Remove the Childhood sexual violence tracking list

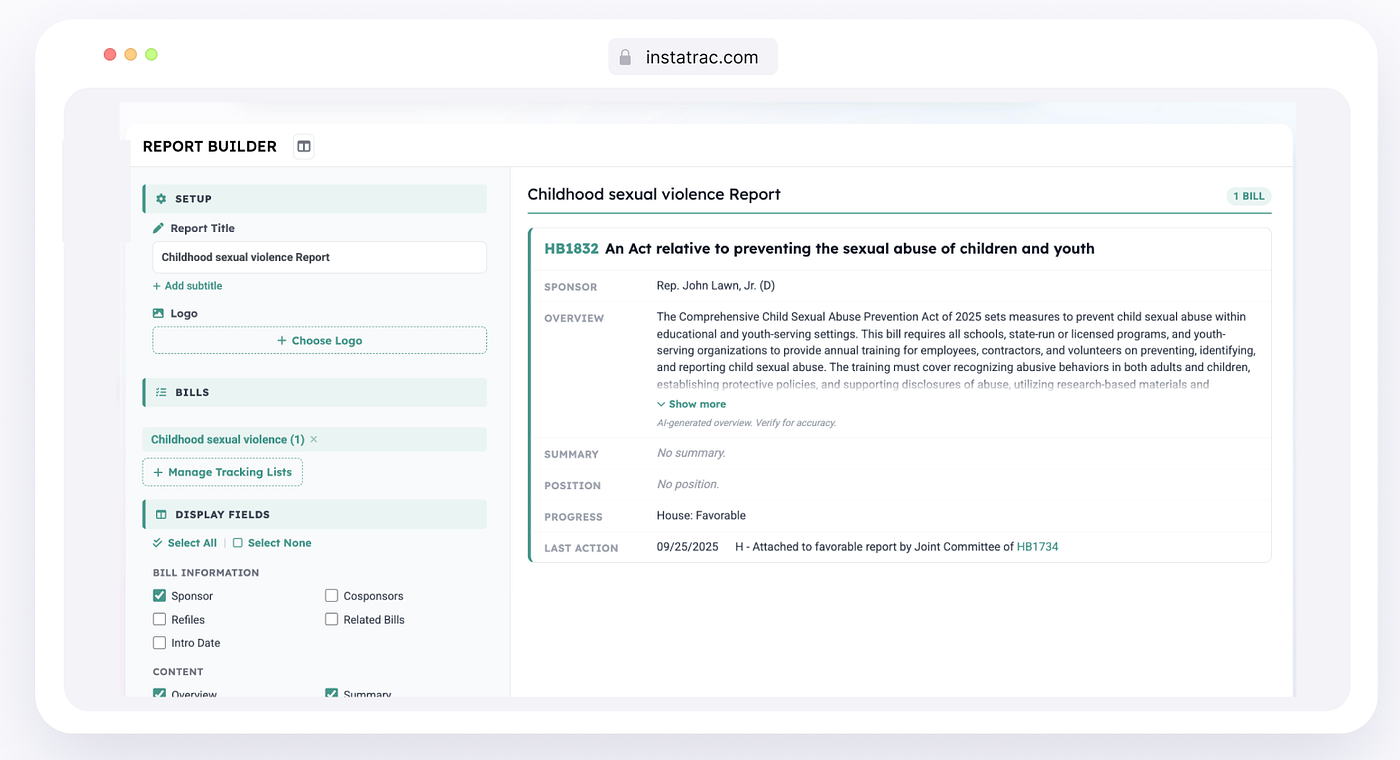click(314, 439)
